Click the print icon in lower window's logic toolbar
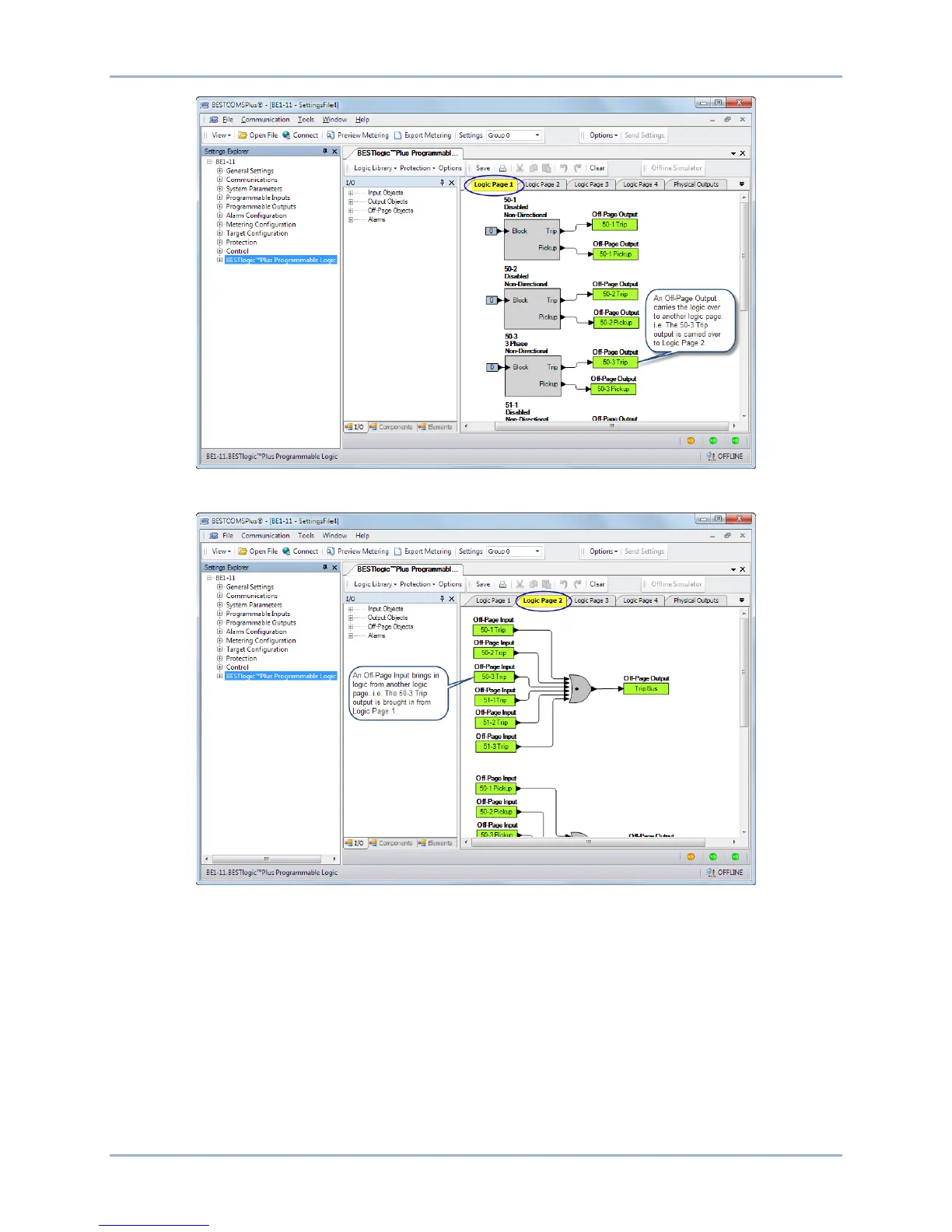The height and width of the screenshot is (1232, 952). (502, 584)
